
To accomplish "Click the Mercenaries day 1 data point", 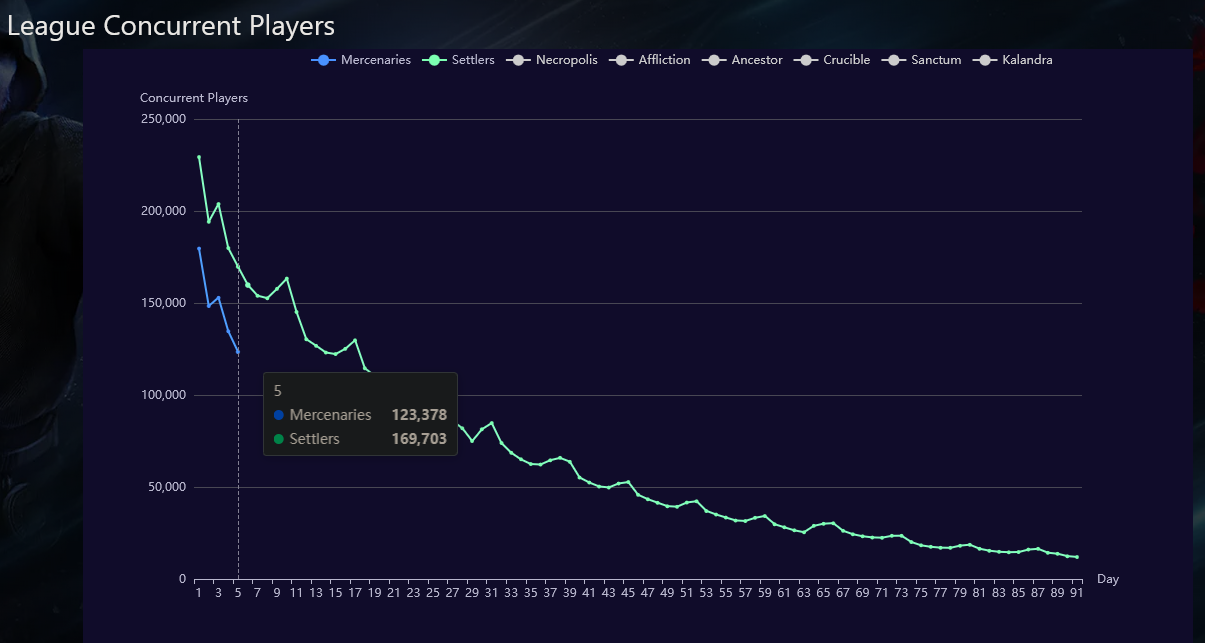I will (x=199, y=248).
